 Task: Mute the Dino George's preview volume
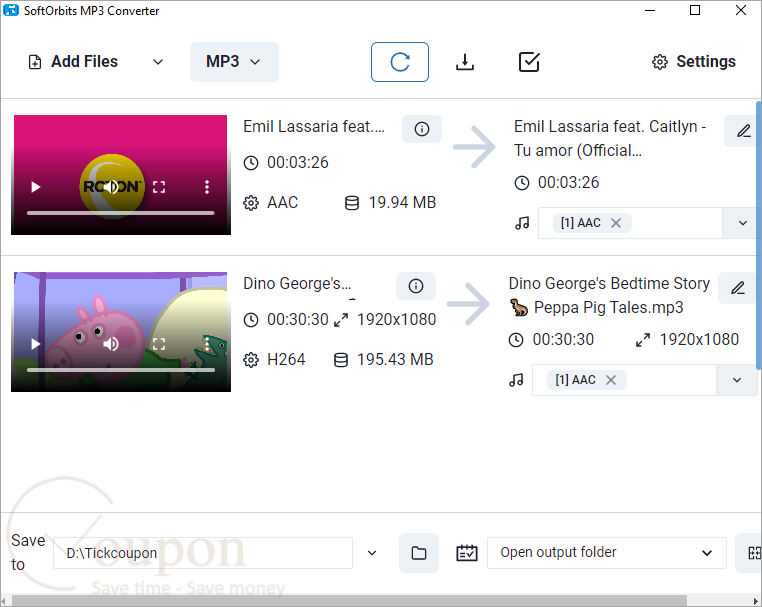point(111,344)
